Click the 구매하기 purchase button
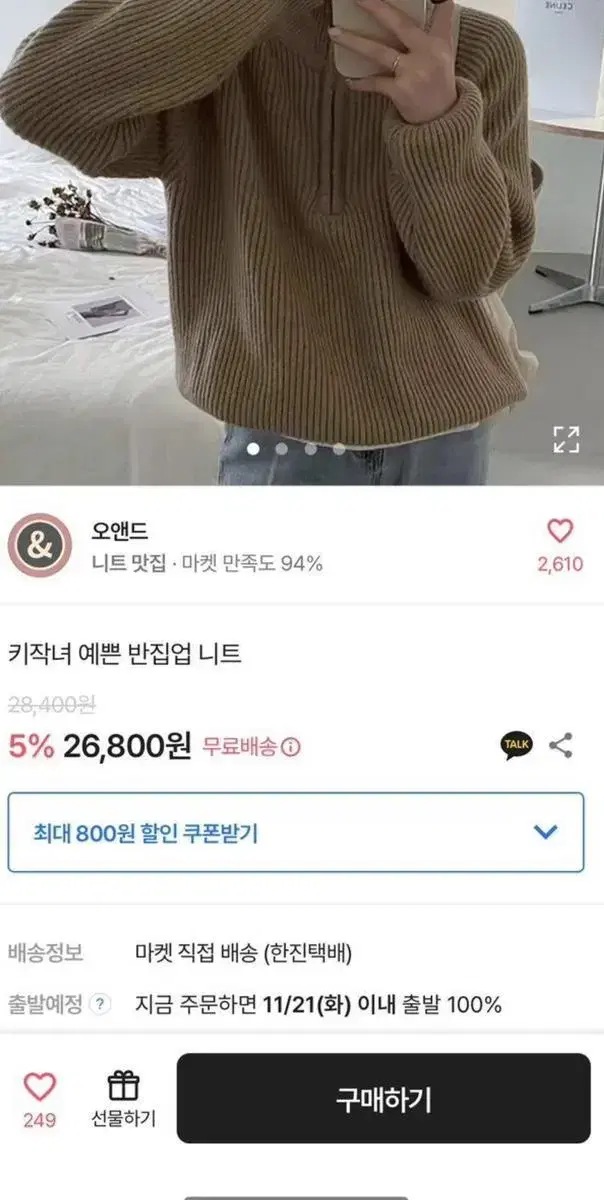Image resolution: width=604 pixels, height=1200 pixels. coord(384,1098)
